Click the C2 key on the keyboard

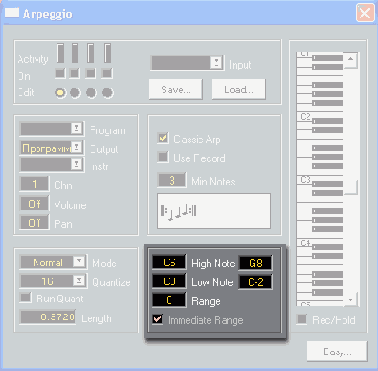305,117
